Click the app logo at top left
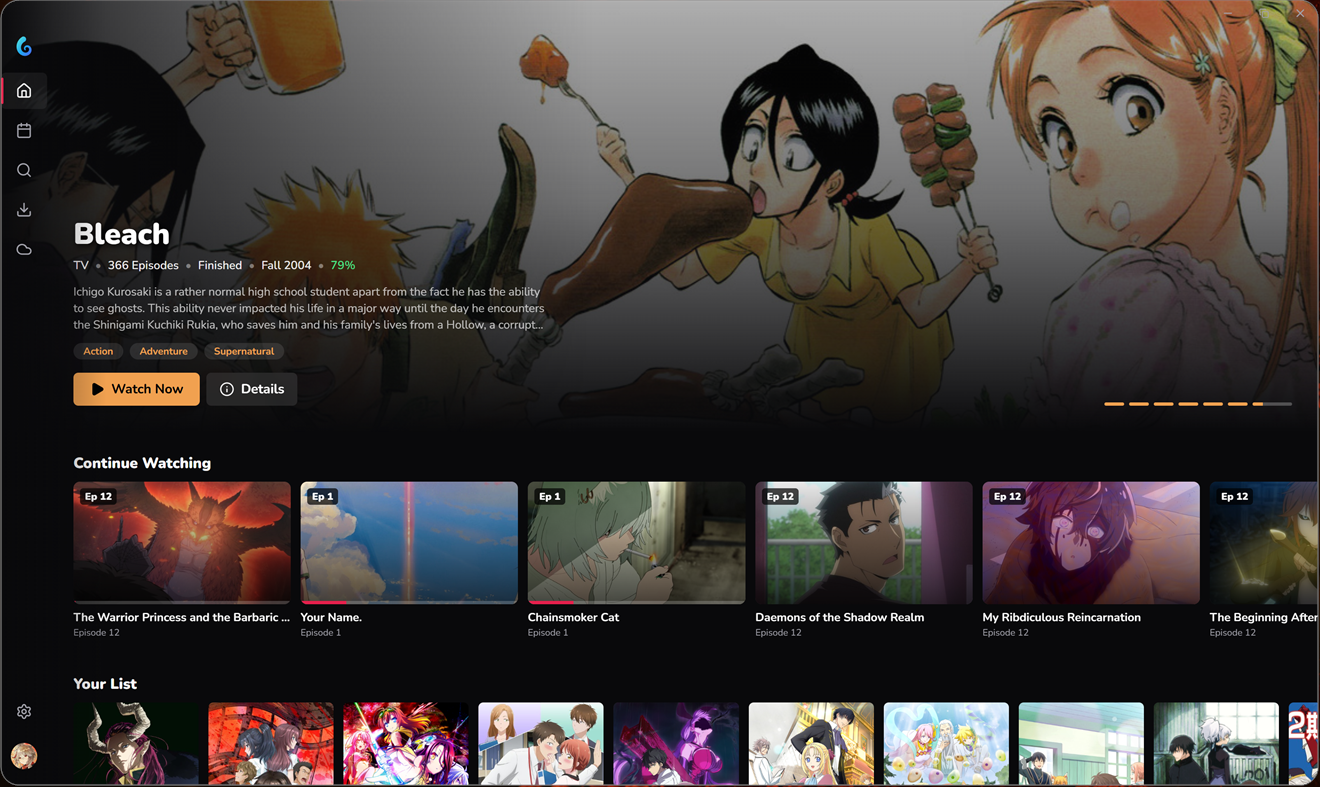Screen dimensions: 1320x787 point(24,46)
